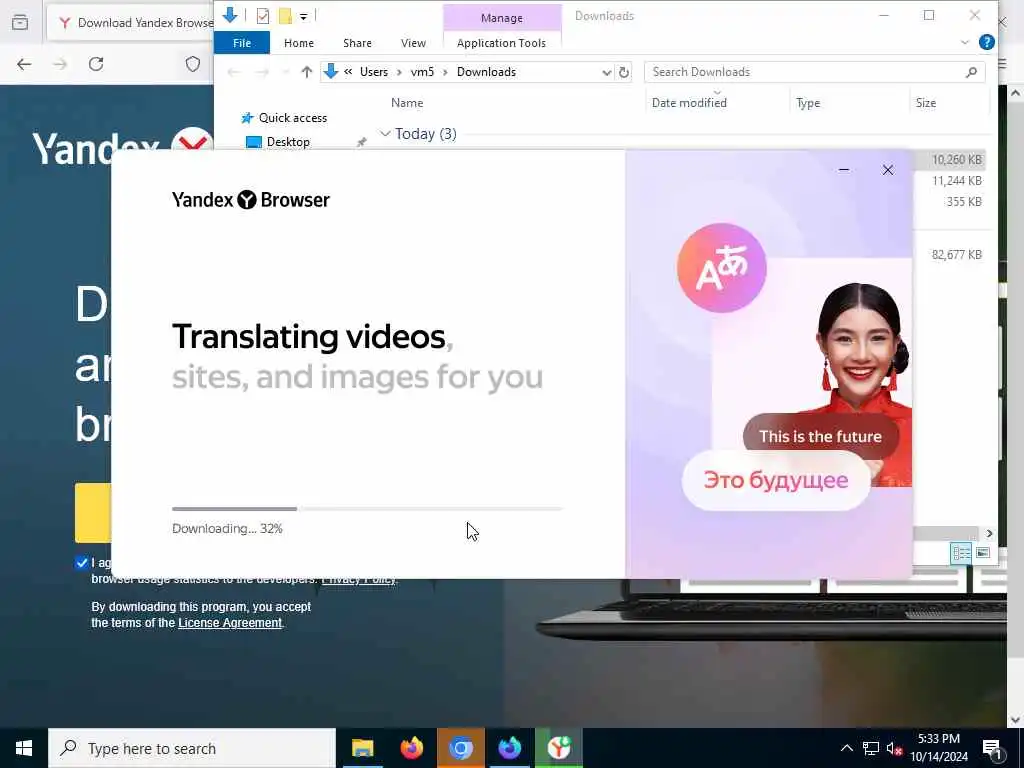
Task: Click vm5 in the address breadcrumb
Action: click(422, 72)
